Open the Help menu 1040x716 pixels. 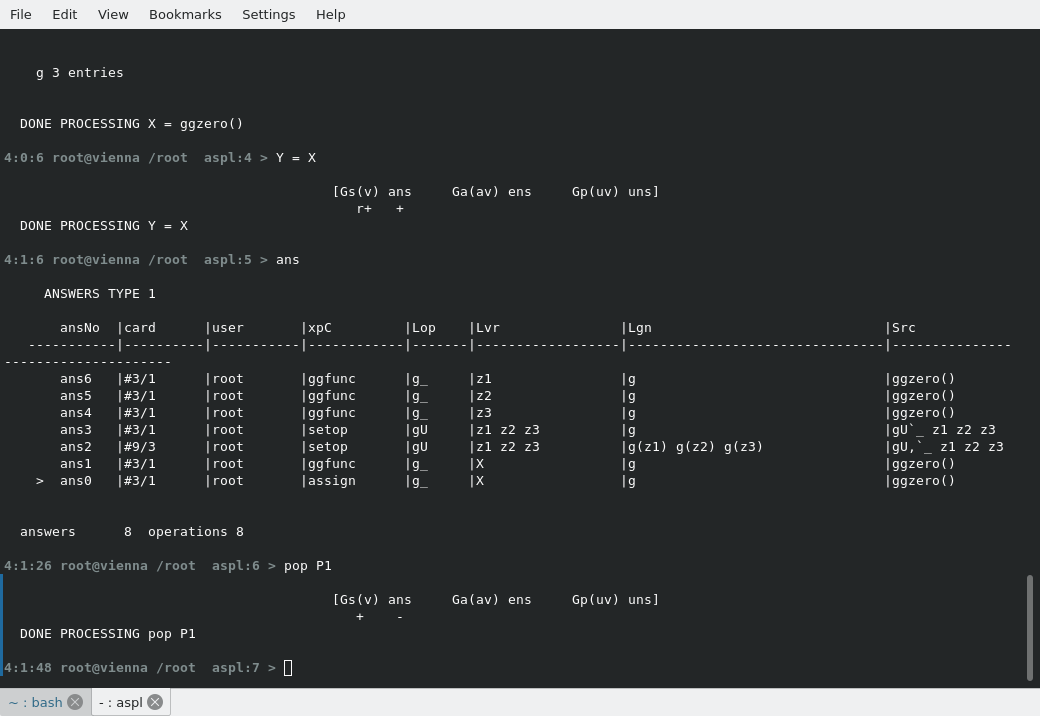pos(330,14)
